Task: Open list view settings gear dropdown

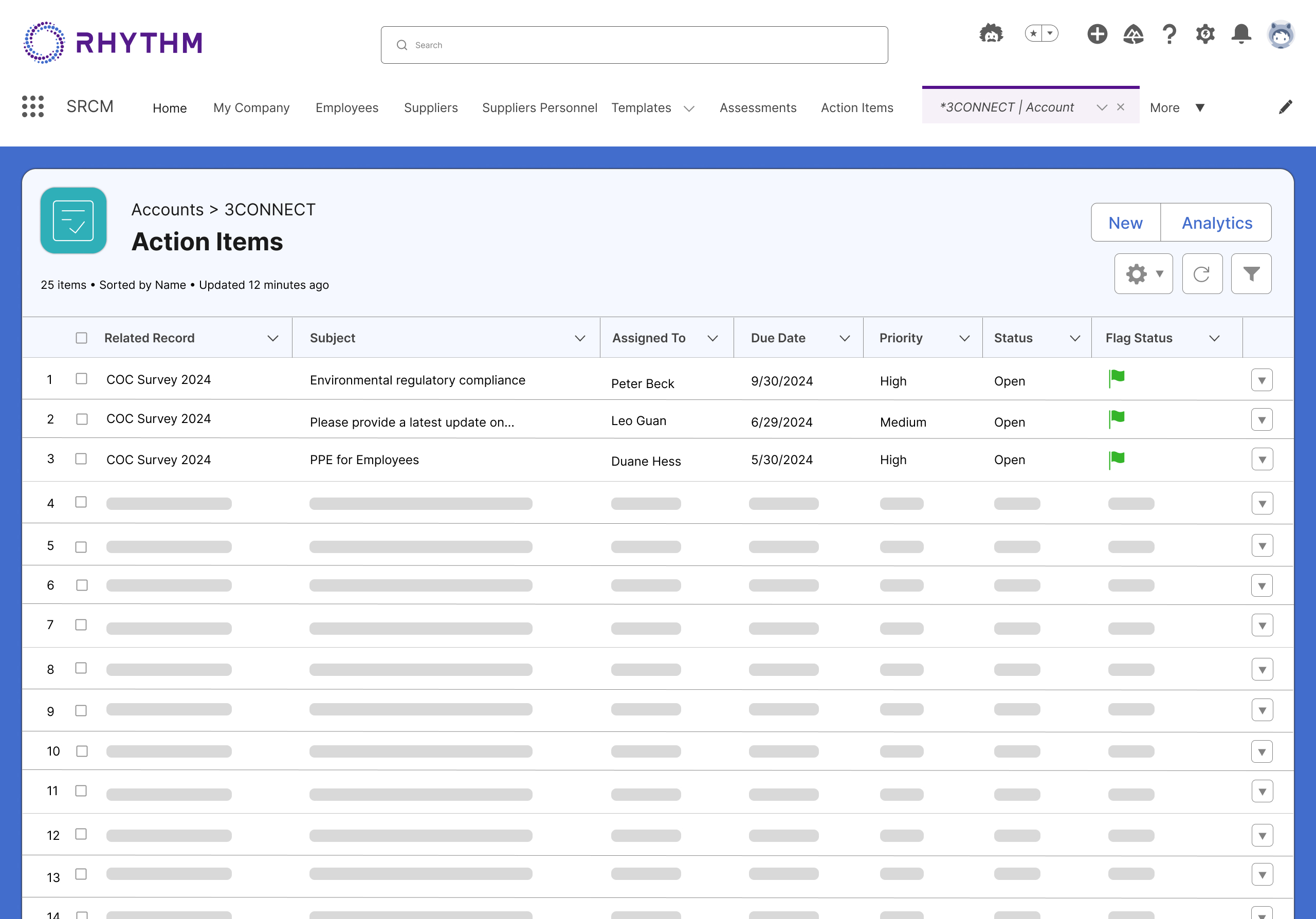Action: pos(1143,274)
